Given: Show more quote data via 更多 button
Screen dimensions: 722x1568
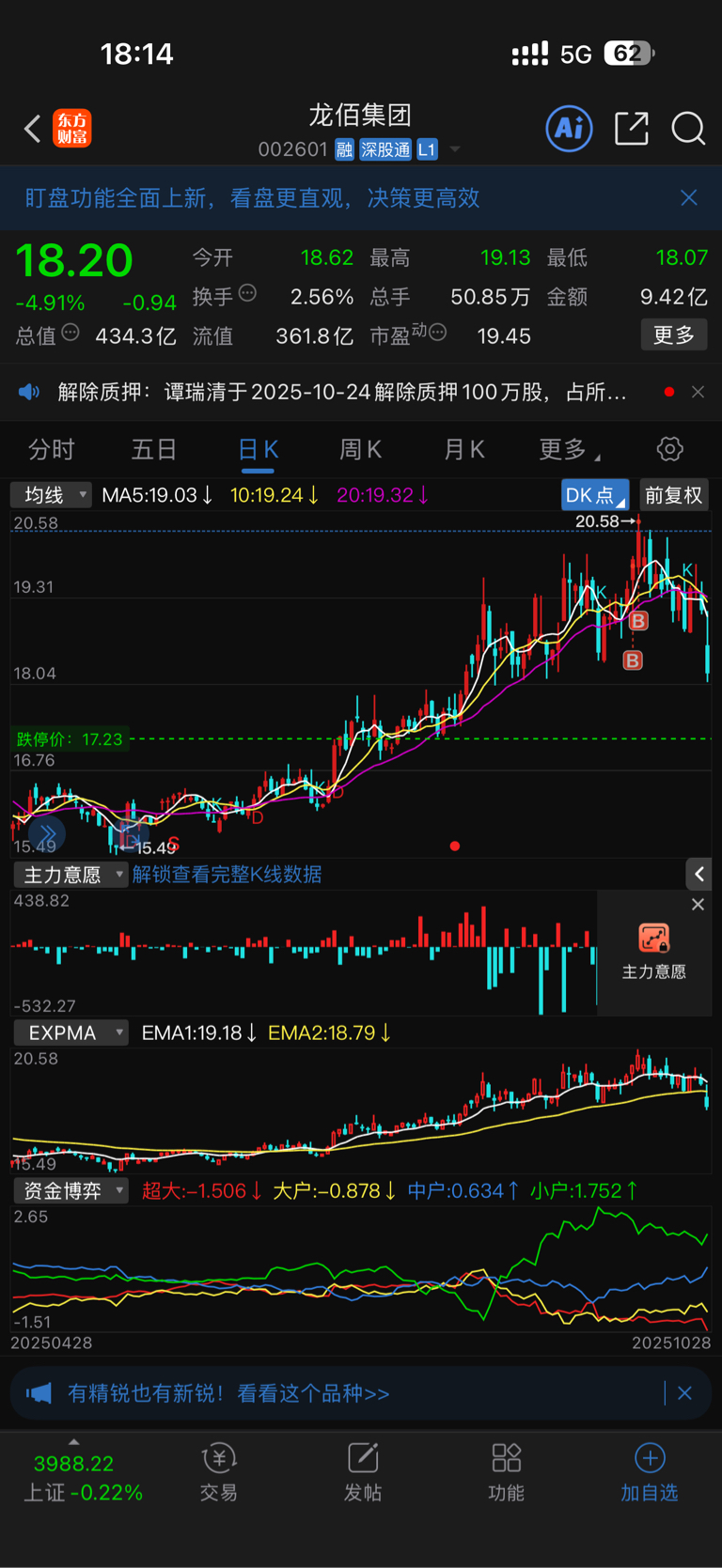Looking at the screenshot, I should 674,335.
